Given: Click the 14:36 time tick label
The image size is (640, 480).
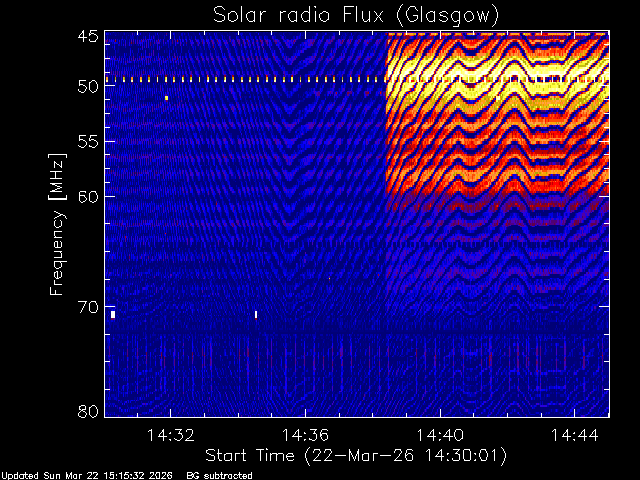Looking at the screenshot, I should tap(305, 435).
